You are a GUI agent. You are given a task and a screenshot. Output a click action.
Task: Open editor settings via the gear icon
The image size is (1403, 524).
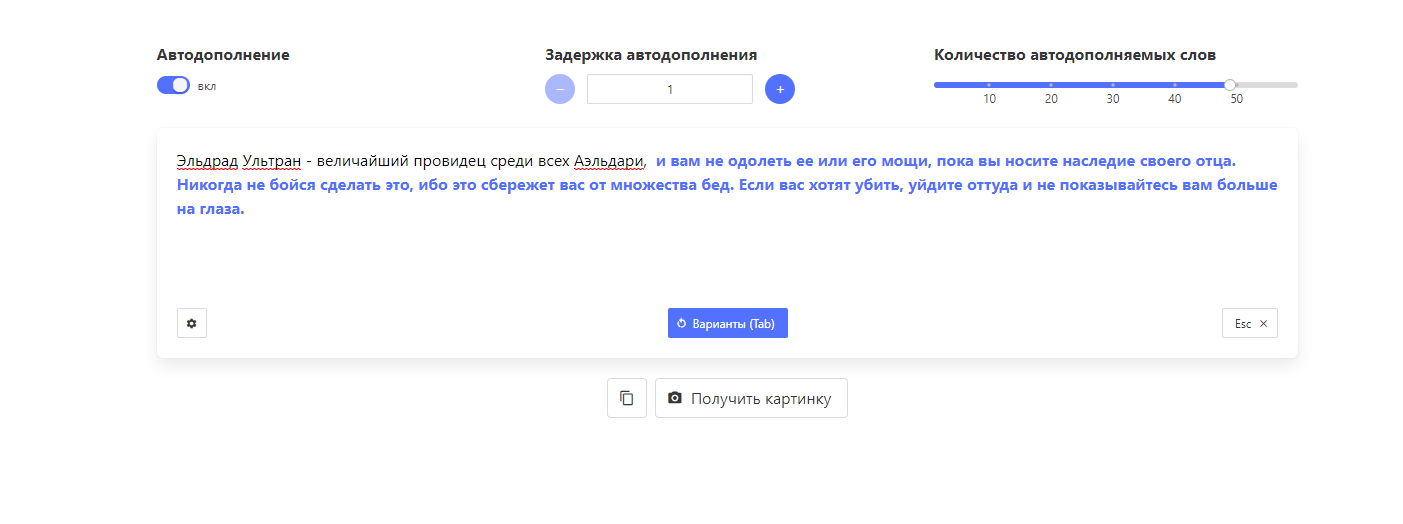click(x=192, y=323)
